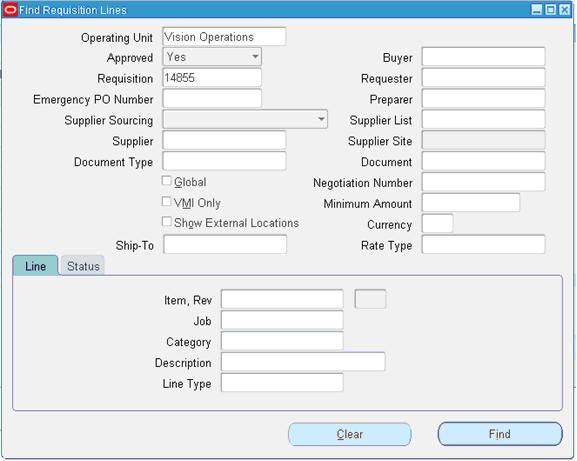This screenshot has height=461, width=577.
Task: Click the Negotiation Number field
Action: [x=483, y=182]
